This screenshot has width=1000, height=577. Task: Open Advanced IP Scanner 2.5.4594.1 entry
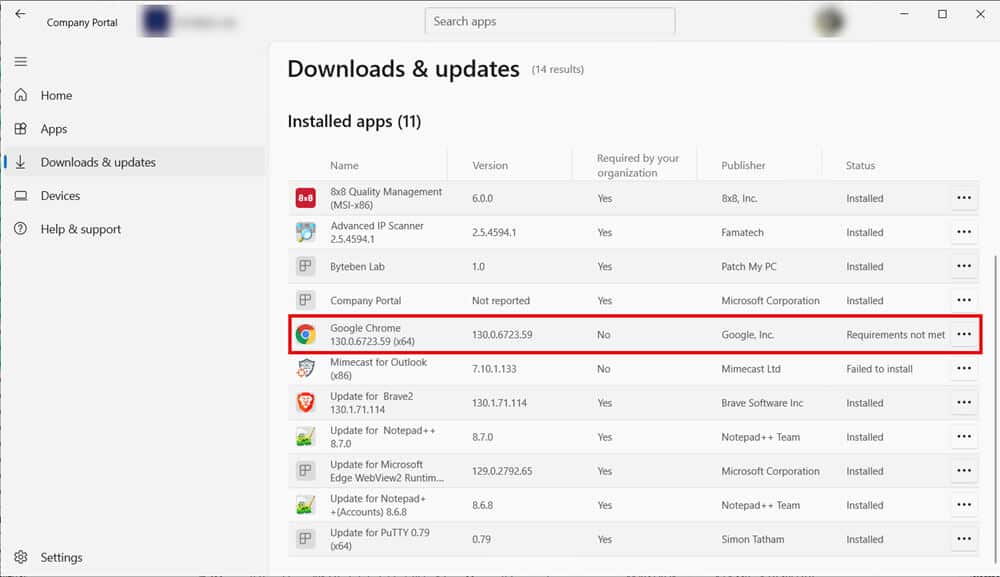pos(376,232)
